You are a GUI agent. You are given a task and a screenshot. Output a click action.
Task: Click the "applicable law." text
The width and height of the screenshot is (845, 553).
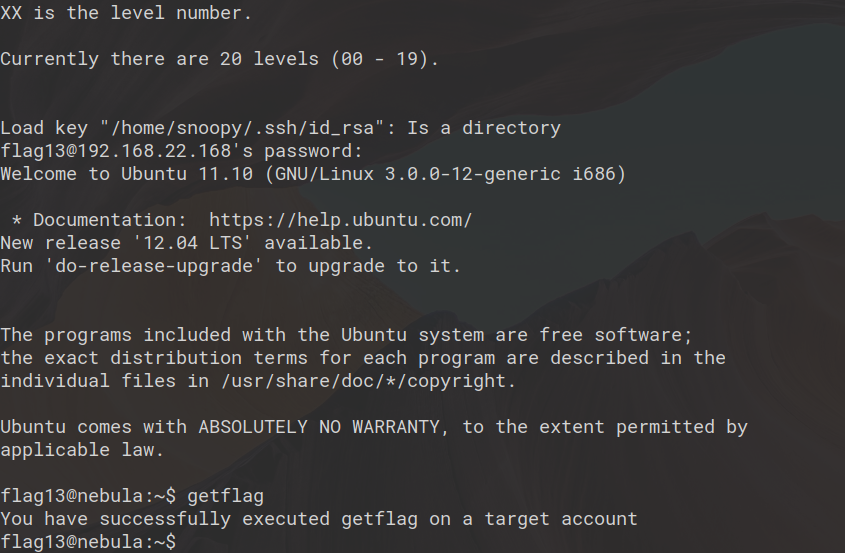(82, 450)
